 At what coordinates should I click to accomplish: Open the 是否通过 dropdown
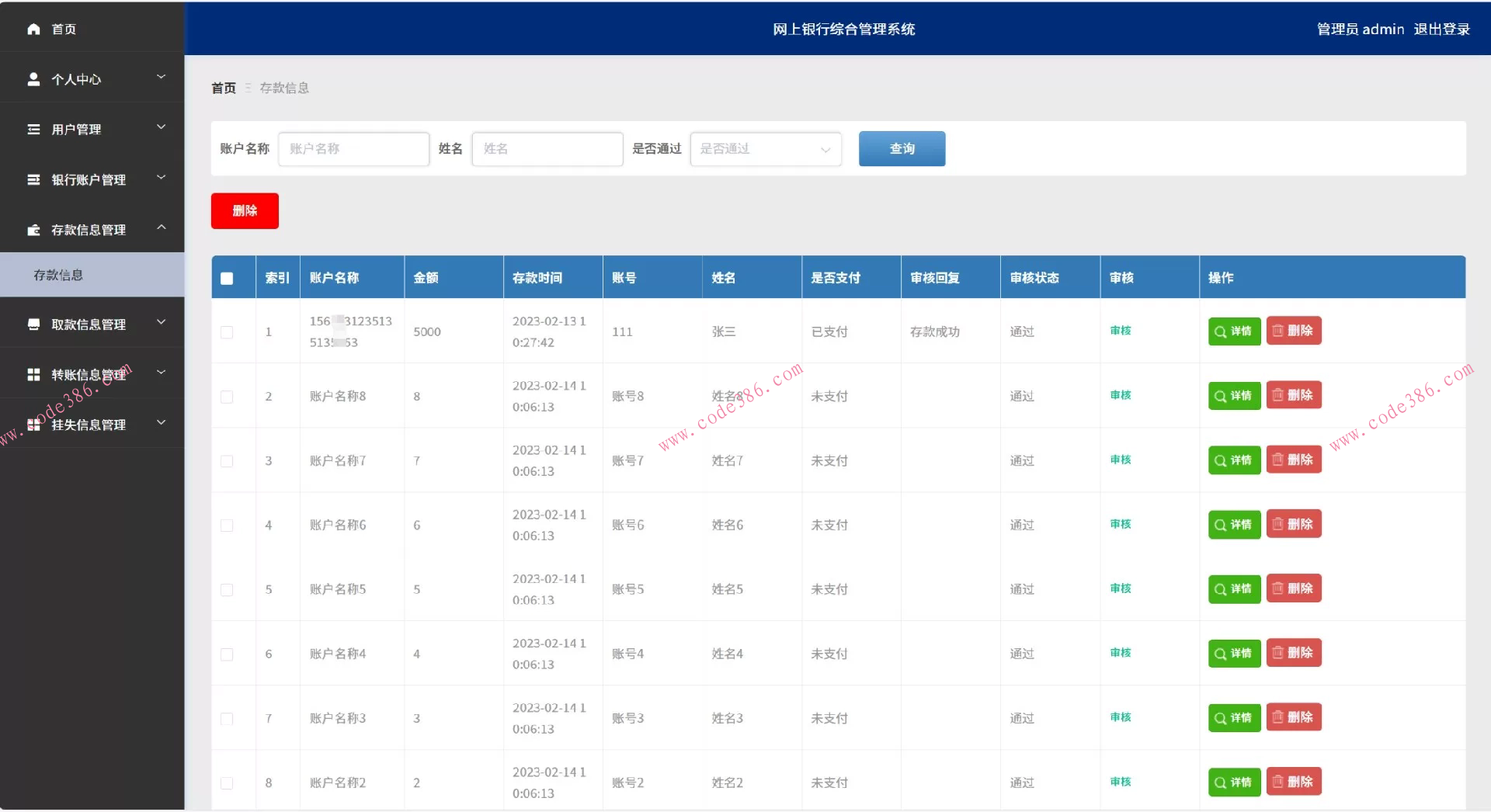pos(765,149)
